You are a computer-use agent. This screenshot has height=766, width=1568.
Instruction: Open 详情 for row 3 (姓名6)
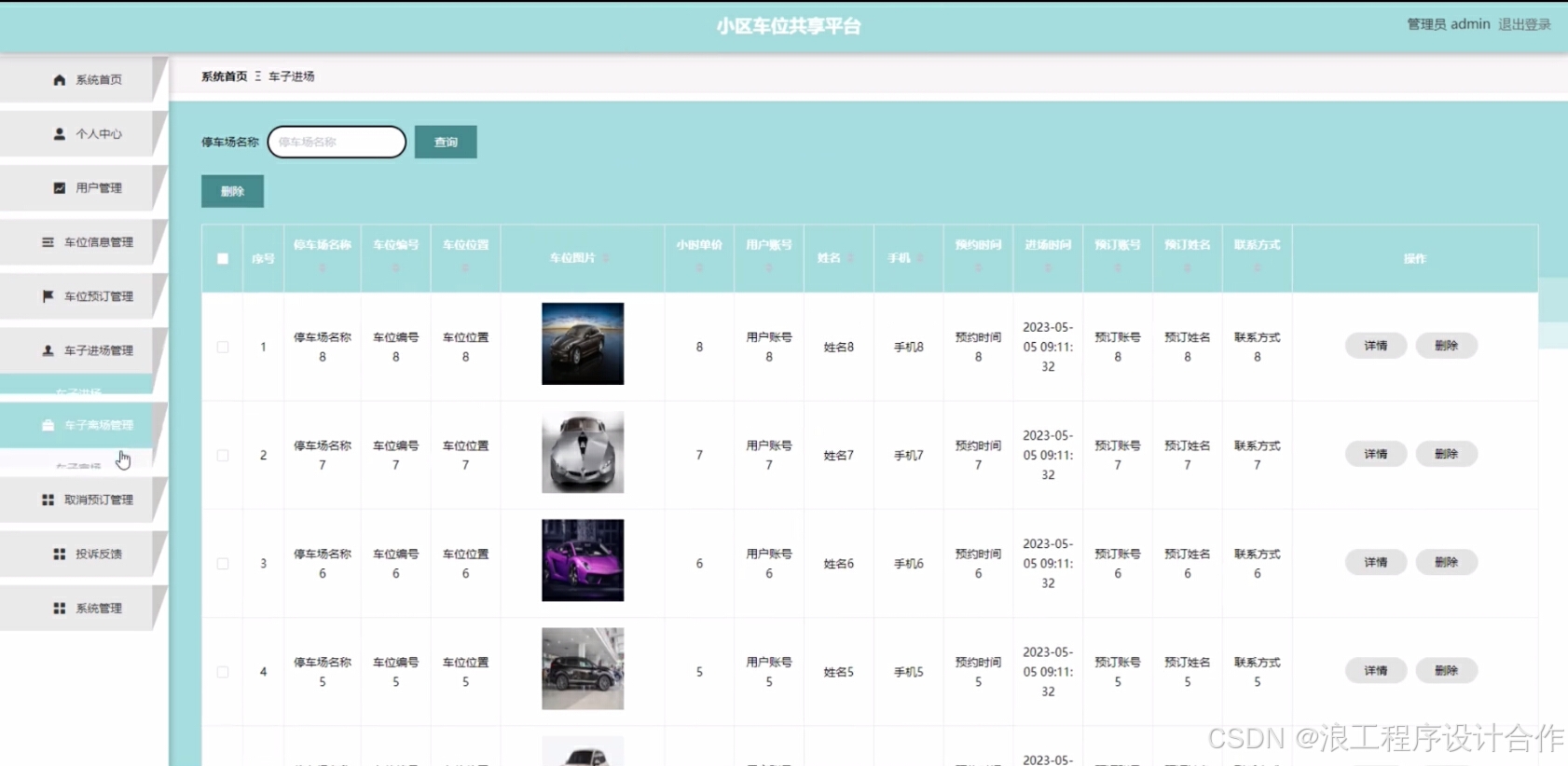(x=1376, y=562)
